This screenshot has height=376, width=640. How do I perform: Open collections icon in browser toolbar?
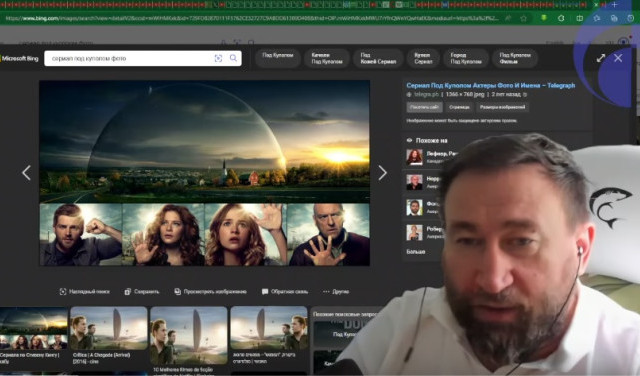(x=614, y=18)
